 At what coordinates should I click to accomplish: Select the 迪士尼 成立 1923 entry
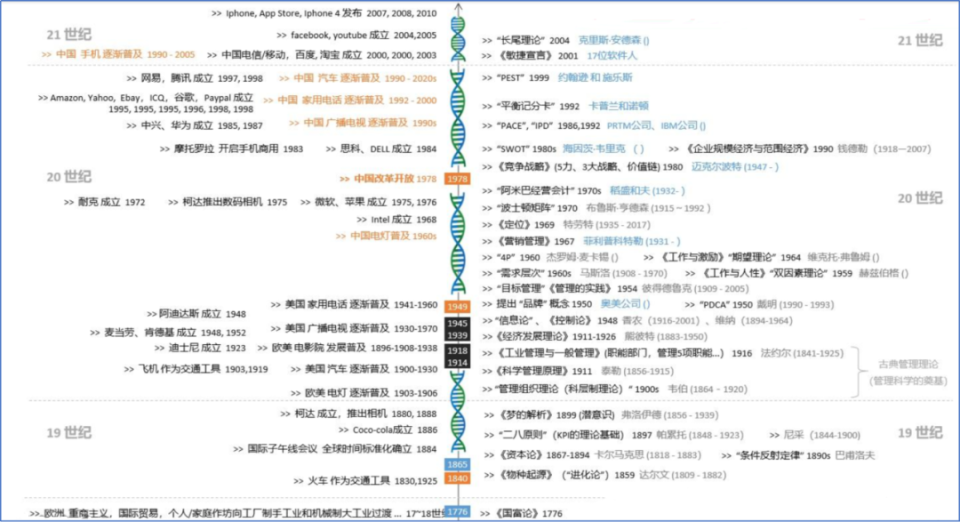click(x=200, y=348)
